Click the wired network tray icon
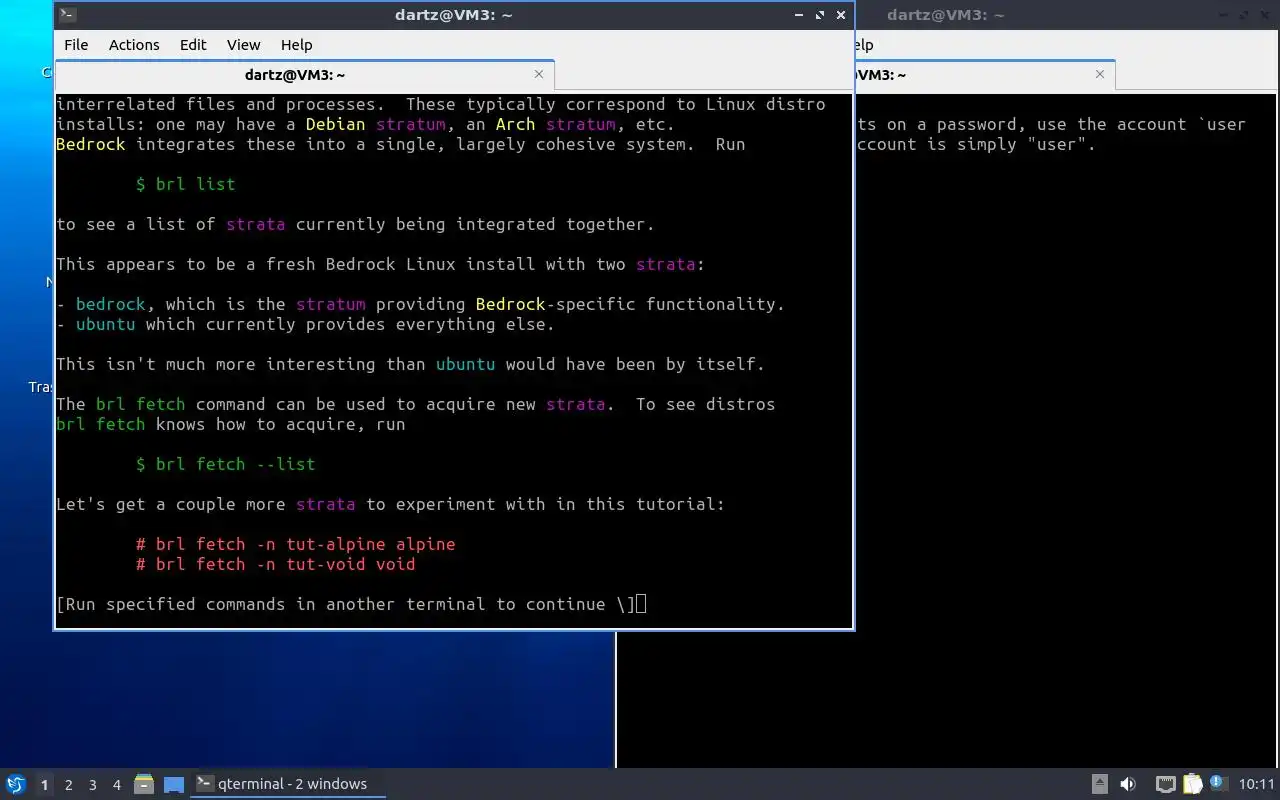1280x800 pixels. pyautogui.click(x=1166, y=784)
